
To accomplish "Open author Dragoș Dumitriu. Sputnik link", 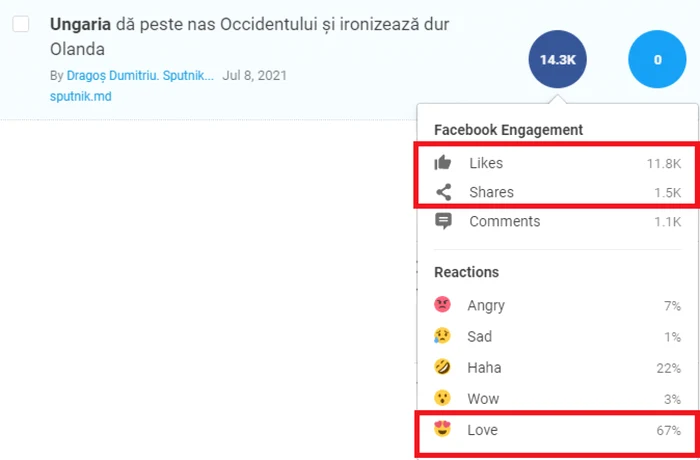I will pyautogui.click(x=140, y=75).
